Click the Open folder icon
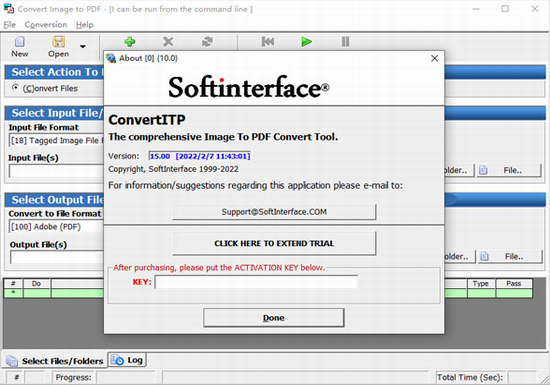The width and height of the screenshot is (550, 385). click(x=59, y=42)
